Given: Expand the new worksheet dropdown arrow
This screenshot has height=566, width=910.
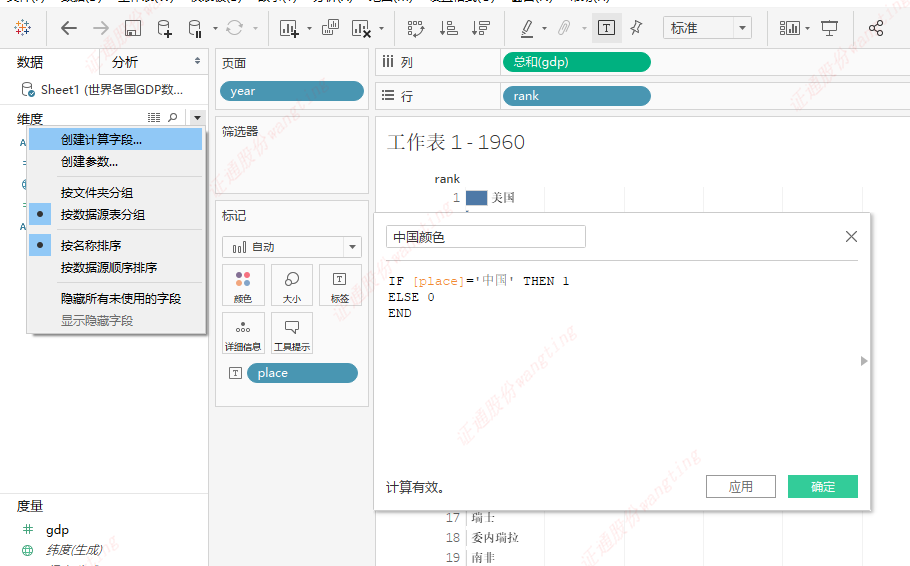Looking at the screenshot, I should 309,28.
